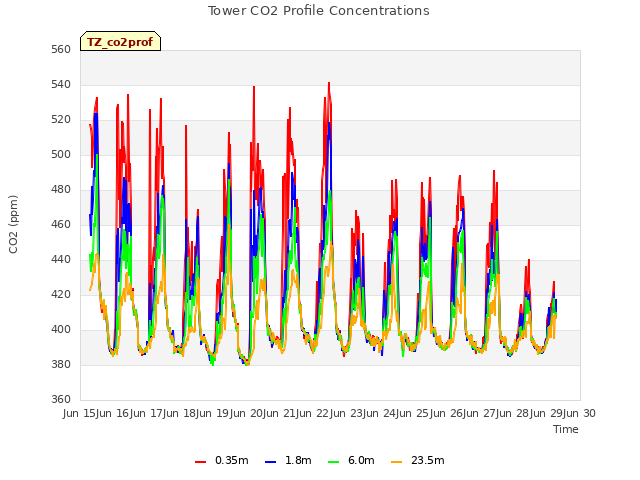
Task: Click the 560 y-axis tick label
Action: [61, 50]
